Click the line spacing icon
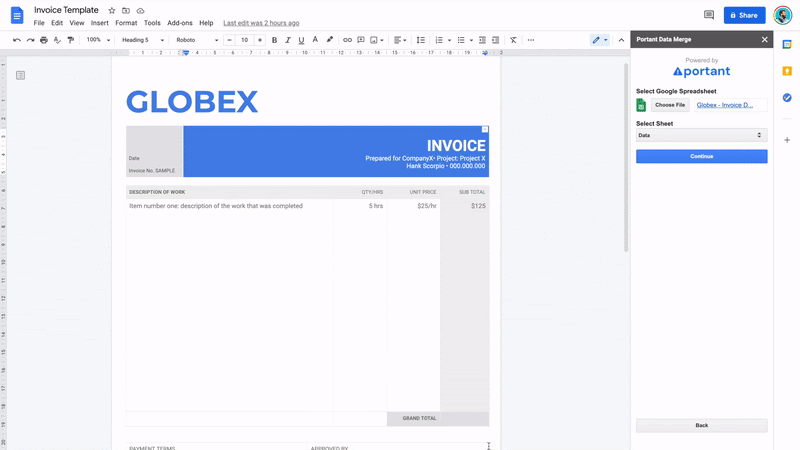 tap(420, 40)
